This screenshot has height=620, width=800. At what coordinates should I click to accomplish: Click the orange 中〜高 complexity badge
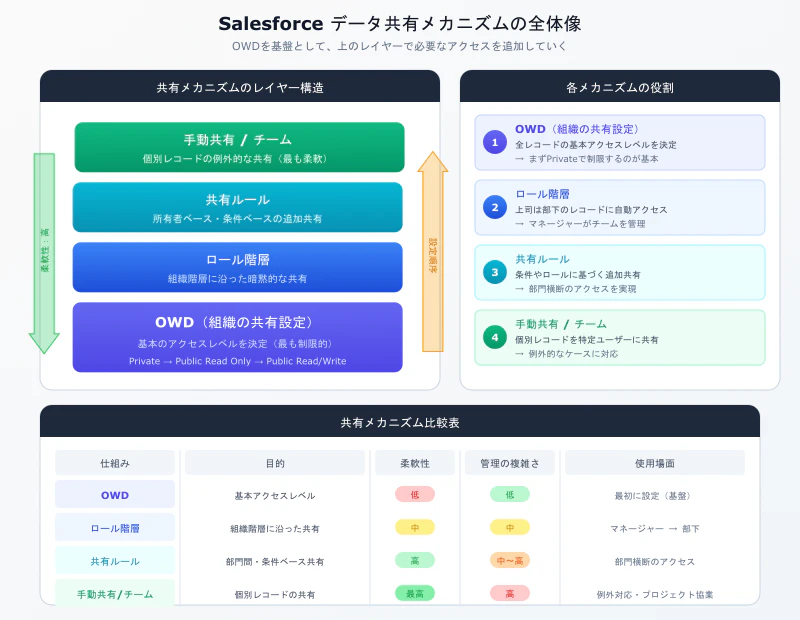tap(510, 560)
